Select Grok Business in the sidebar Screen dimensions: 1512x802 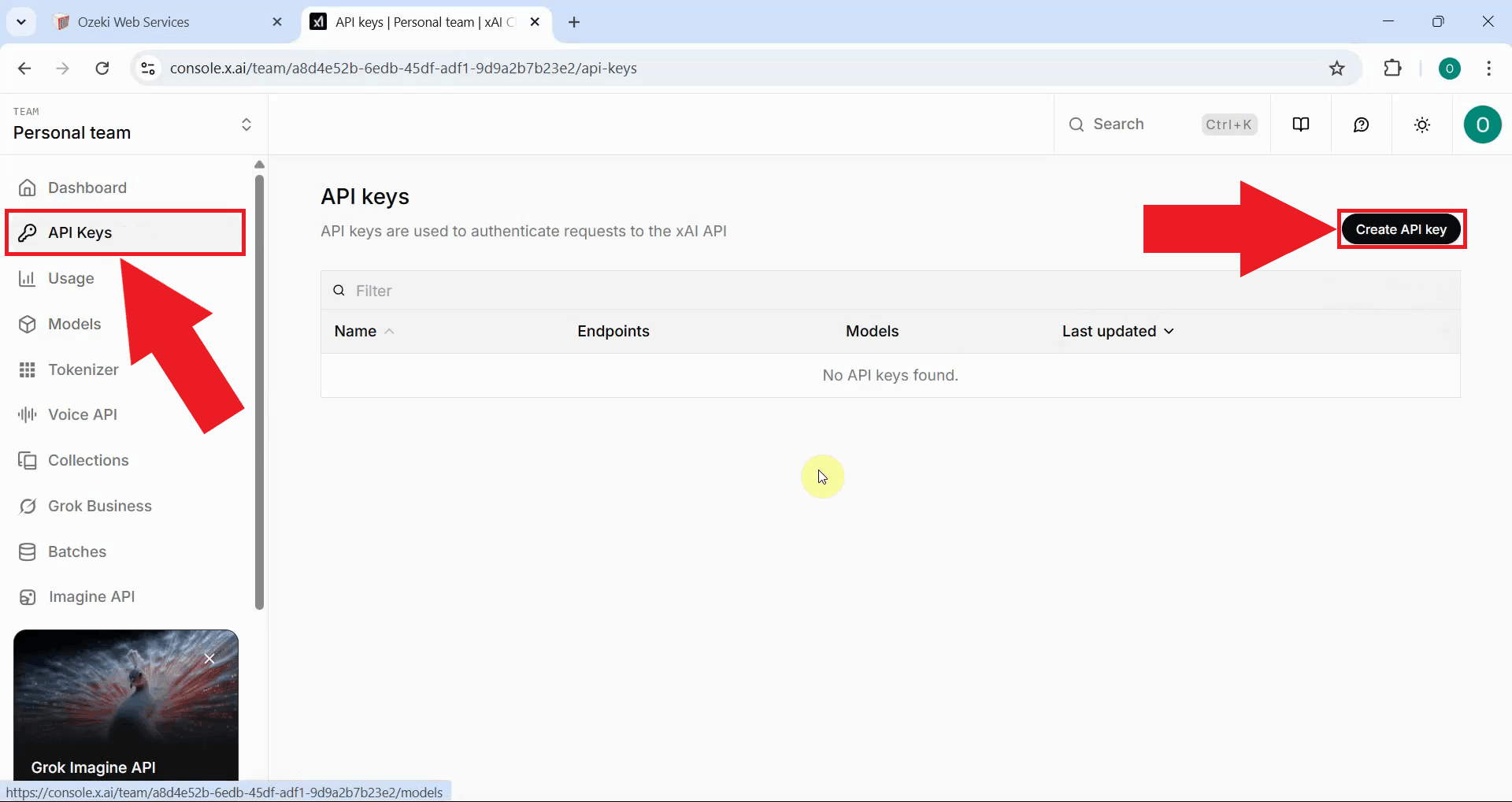click(98, 506)
